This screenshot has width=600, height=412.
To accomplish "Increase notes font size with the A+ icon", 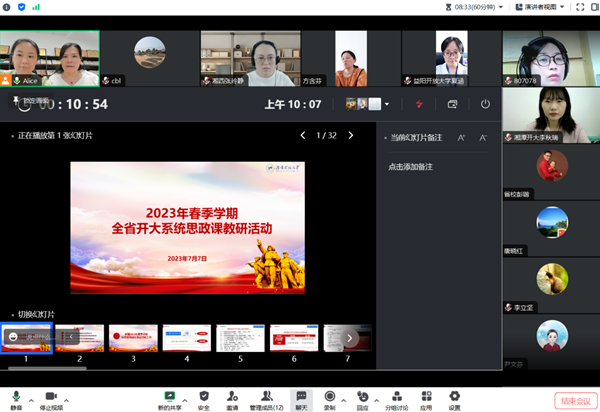I will (x=461, y=138).
